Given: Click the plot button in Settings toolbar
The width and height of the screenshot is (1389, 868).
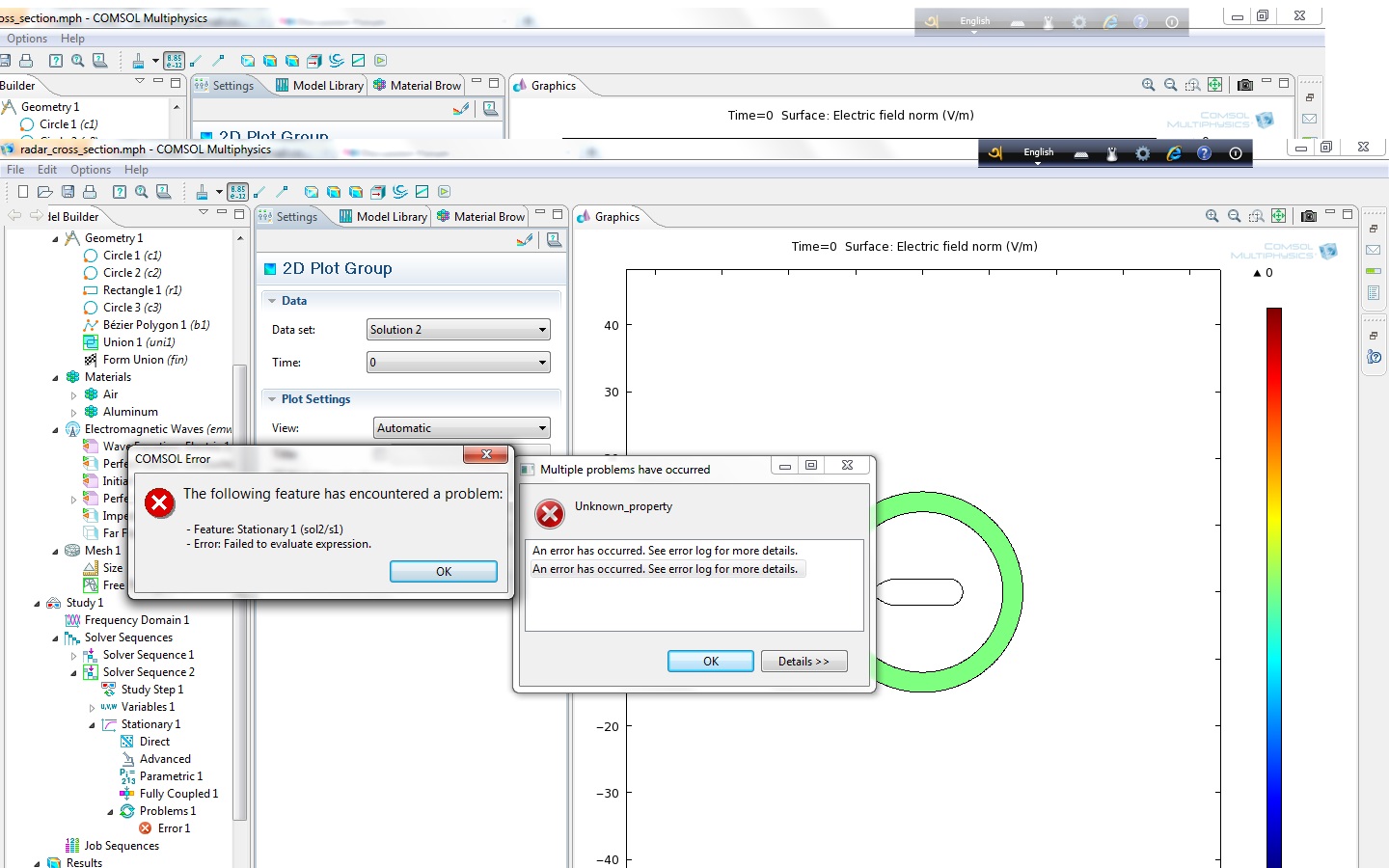Looking at the screenshot, I should pos(525,240).
